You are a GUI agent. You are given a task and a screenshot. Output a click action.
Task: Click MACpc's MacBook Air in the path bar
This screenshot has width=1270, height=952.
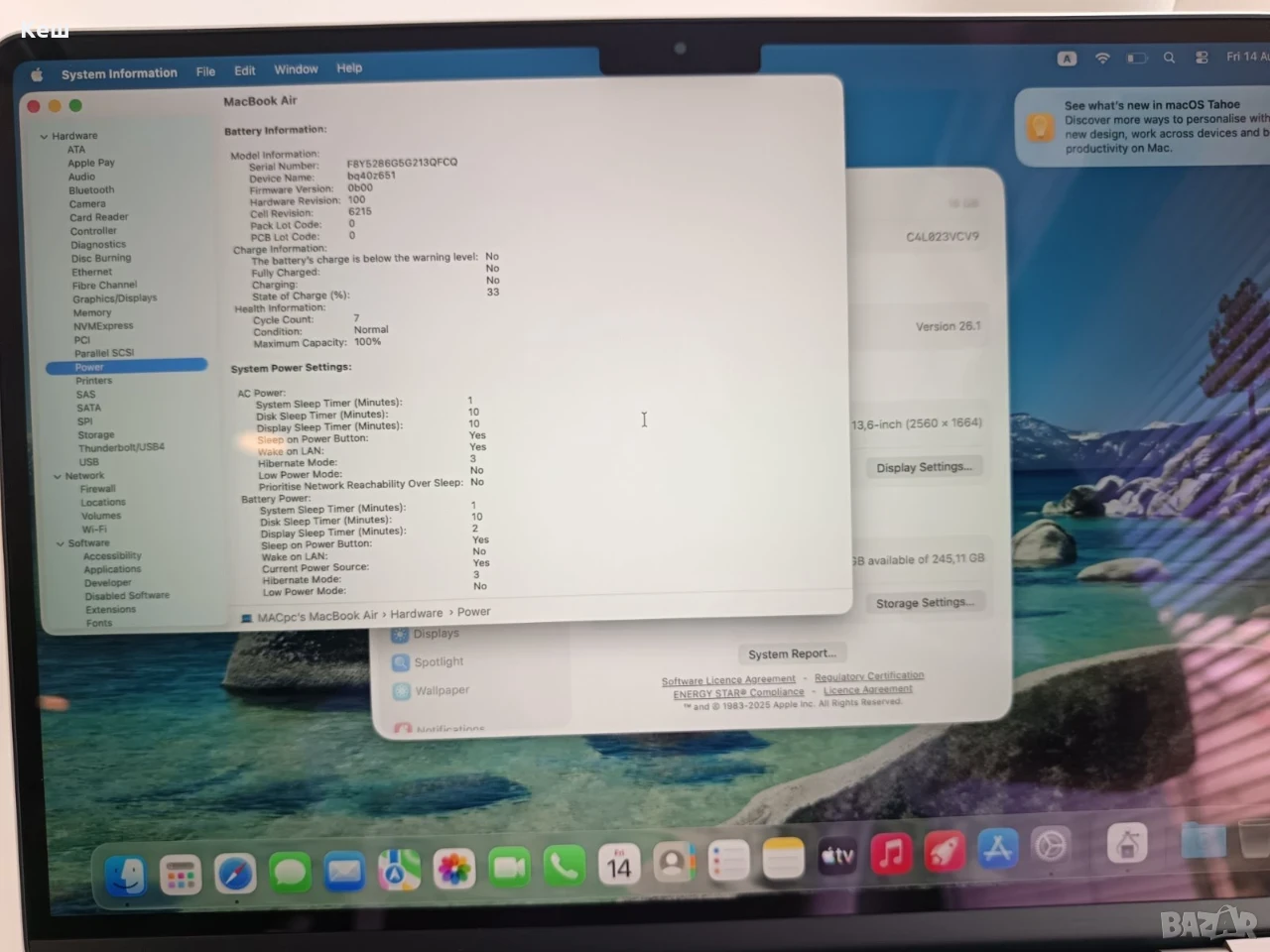click(310, 617)
